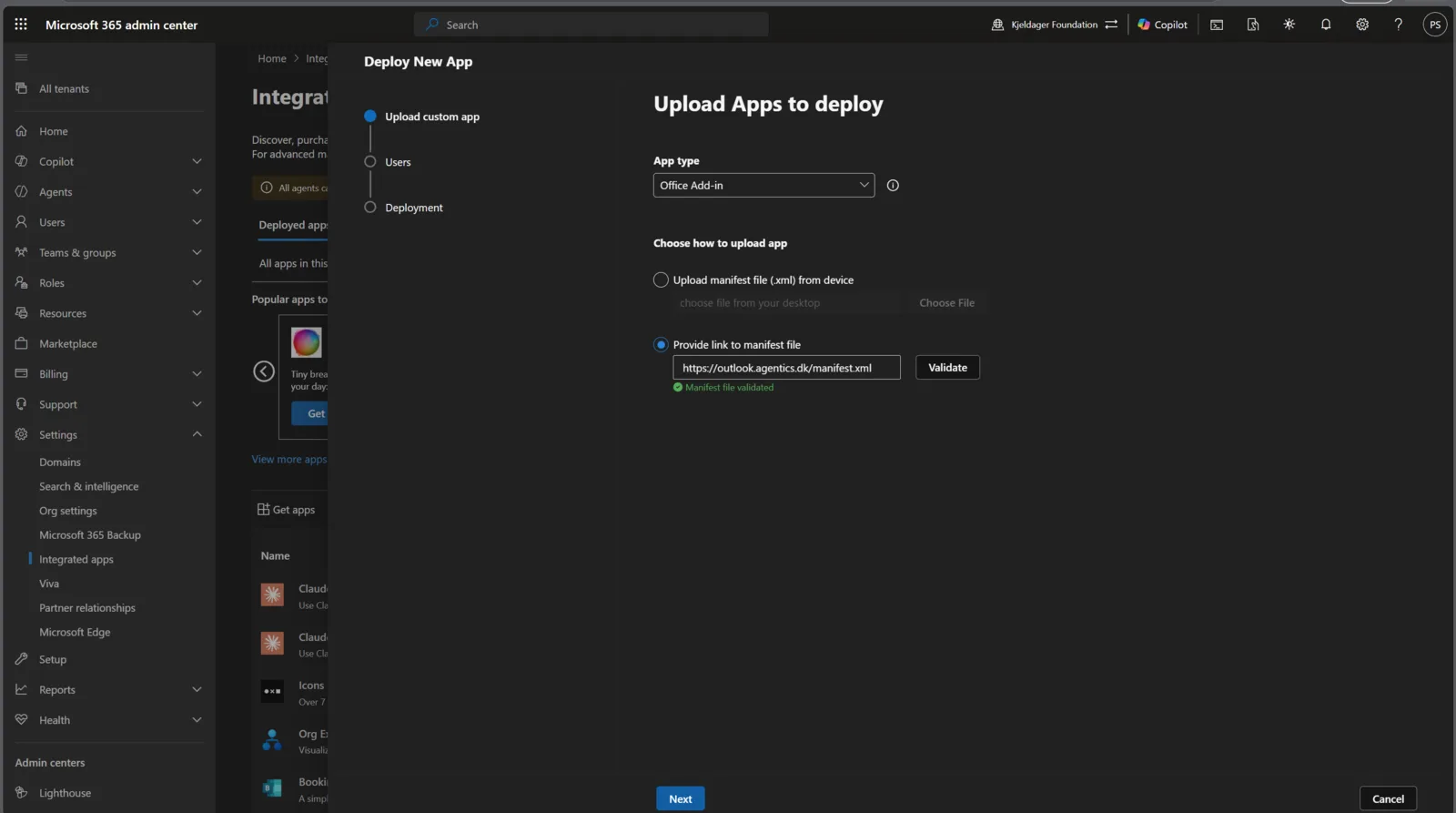Screen dimensions: 1456x813
Task: Open Integrated apps in sidebar
Action: coord(76,560)
